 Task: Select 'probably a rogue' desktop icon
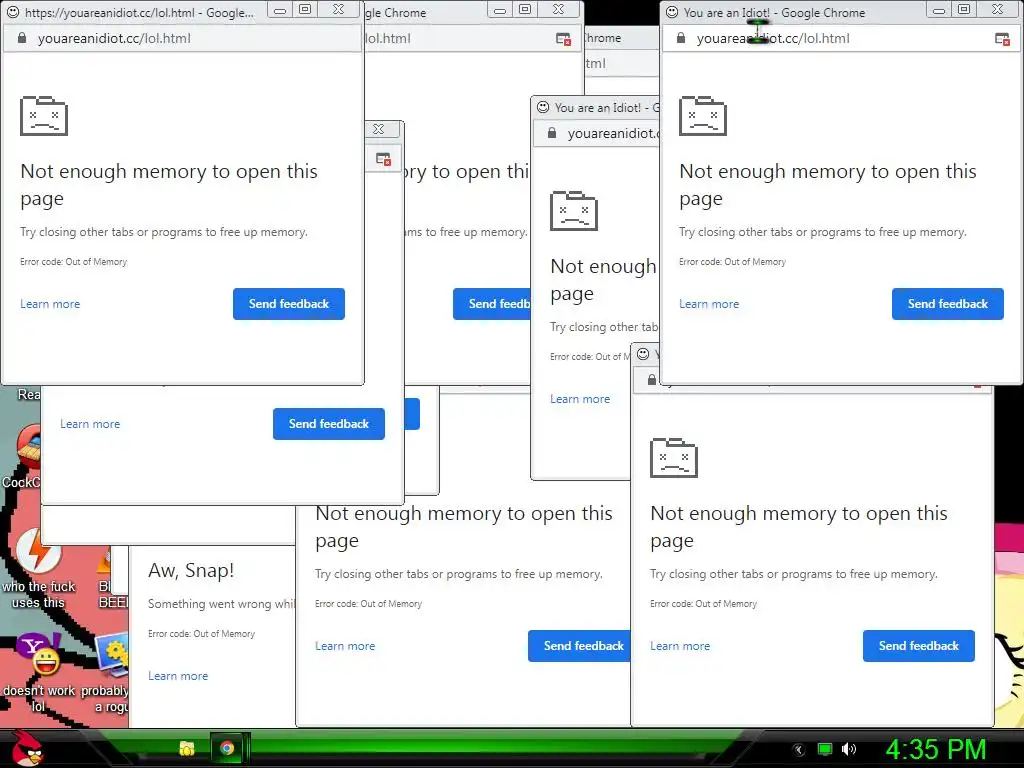[106, 673]
